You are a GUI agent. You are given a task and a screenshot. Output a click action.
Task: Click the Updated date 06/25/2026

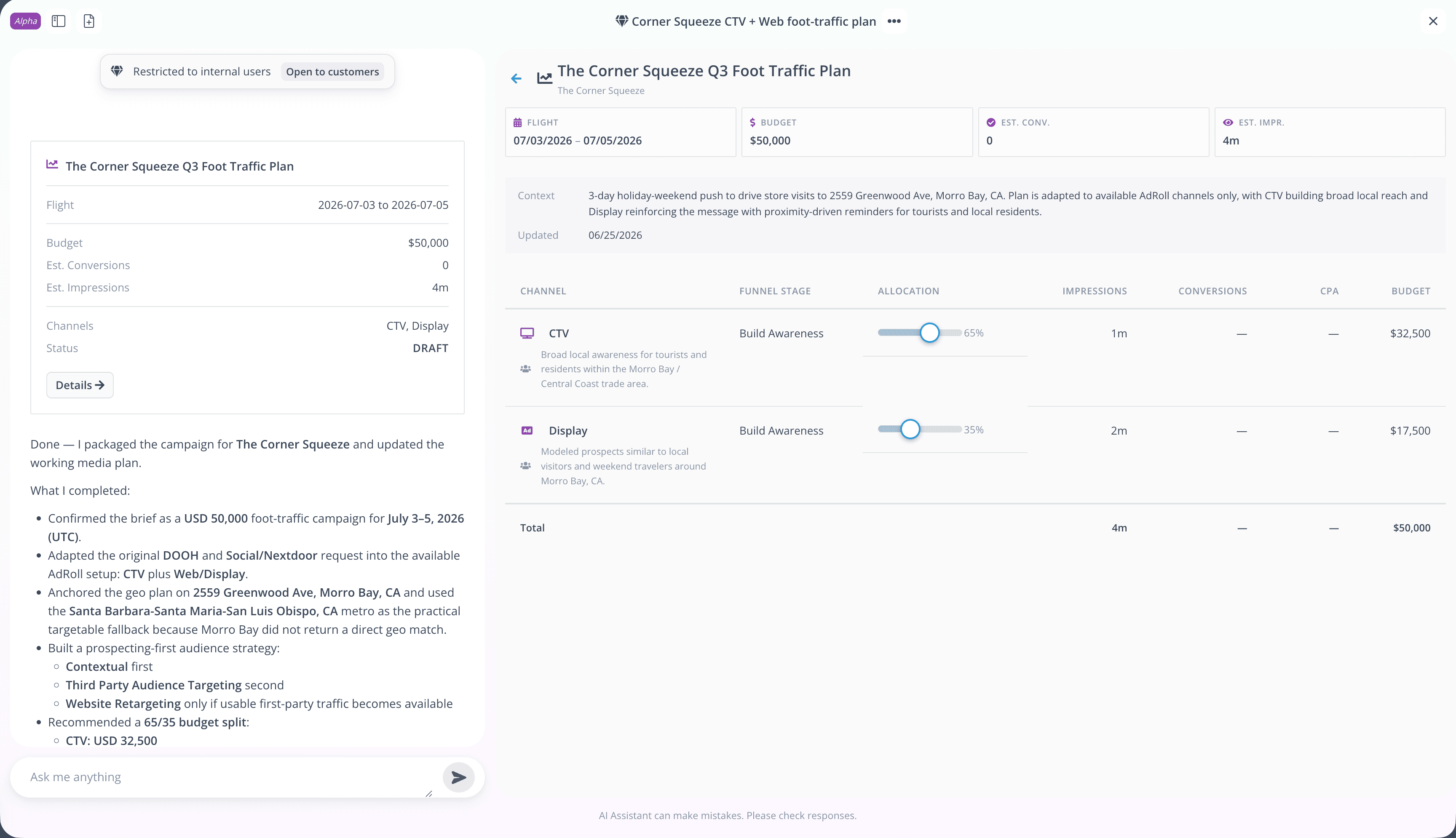tap(615, 235)
